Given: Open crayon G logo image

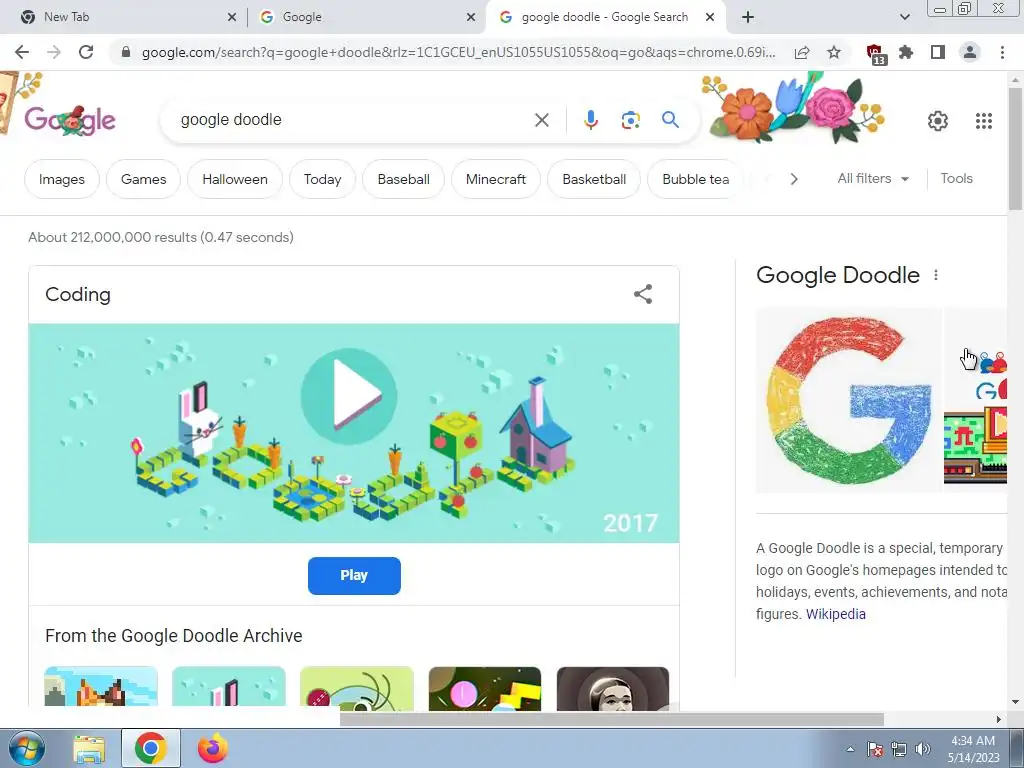Looking at the screenshot, I should click(x=848, y=400).
